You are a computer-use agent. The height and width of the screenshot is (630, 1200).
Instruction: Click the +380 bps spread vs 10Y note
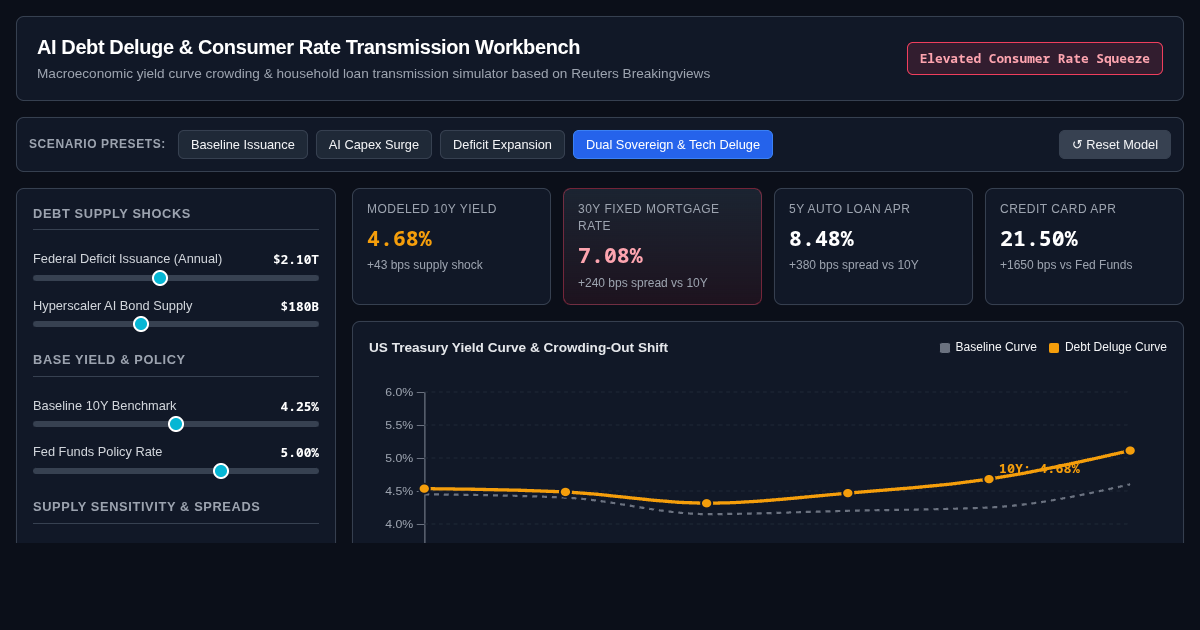point(854,265)
